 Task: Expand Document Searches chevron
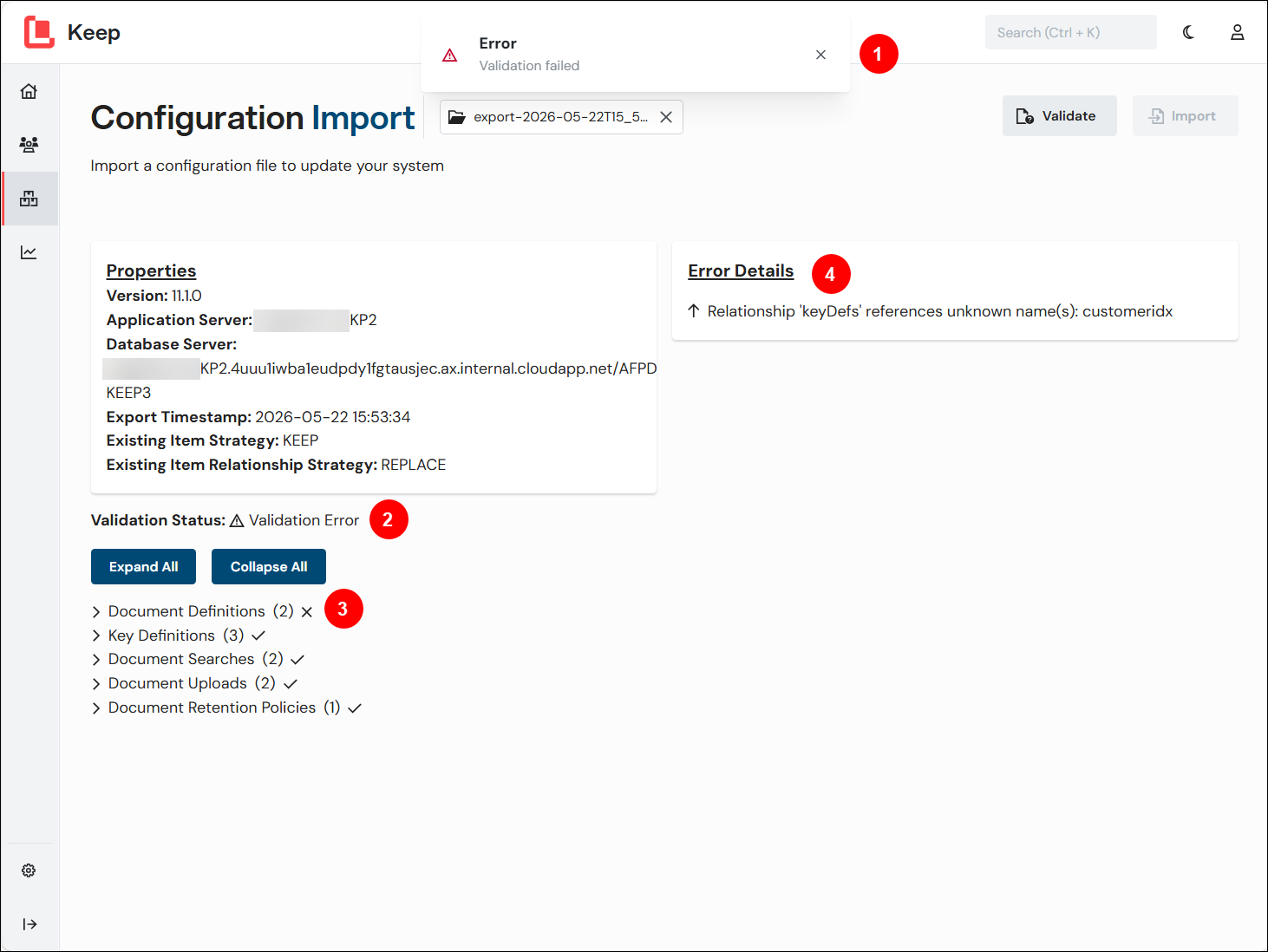(96, 660)
